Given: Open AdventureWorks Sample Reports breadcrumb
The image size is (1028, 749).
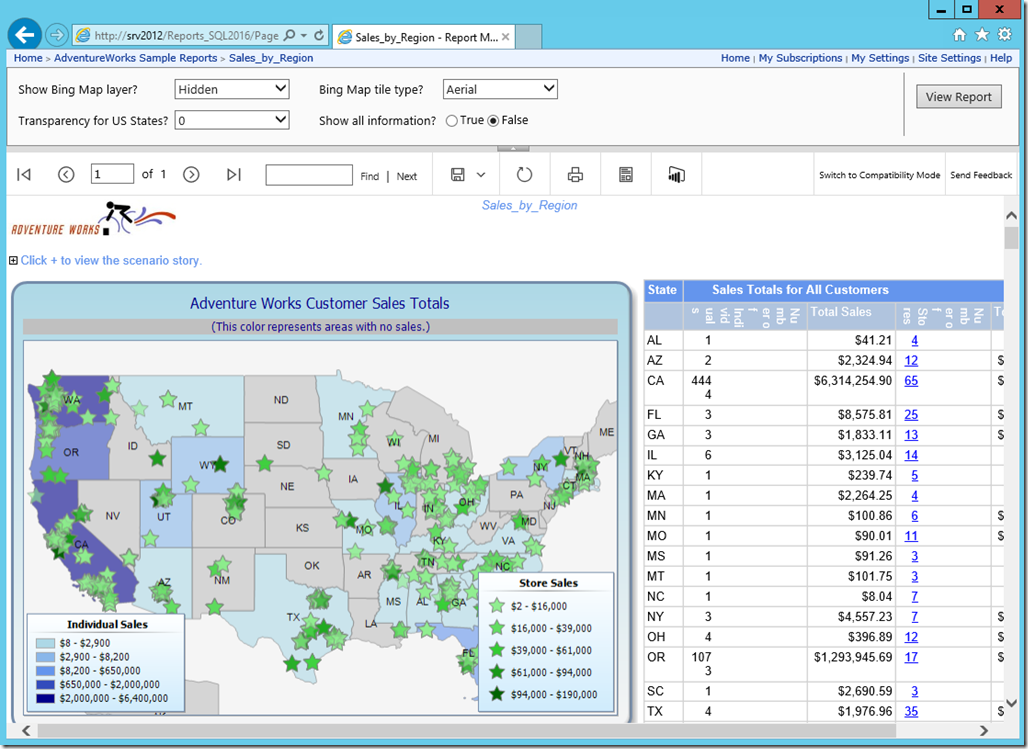Looking at the screenshot, I should pos(136,58).
